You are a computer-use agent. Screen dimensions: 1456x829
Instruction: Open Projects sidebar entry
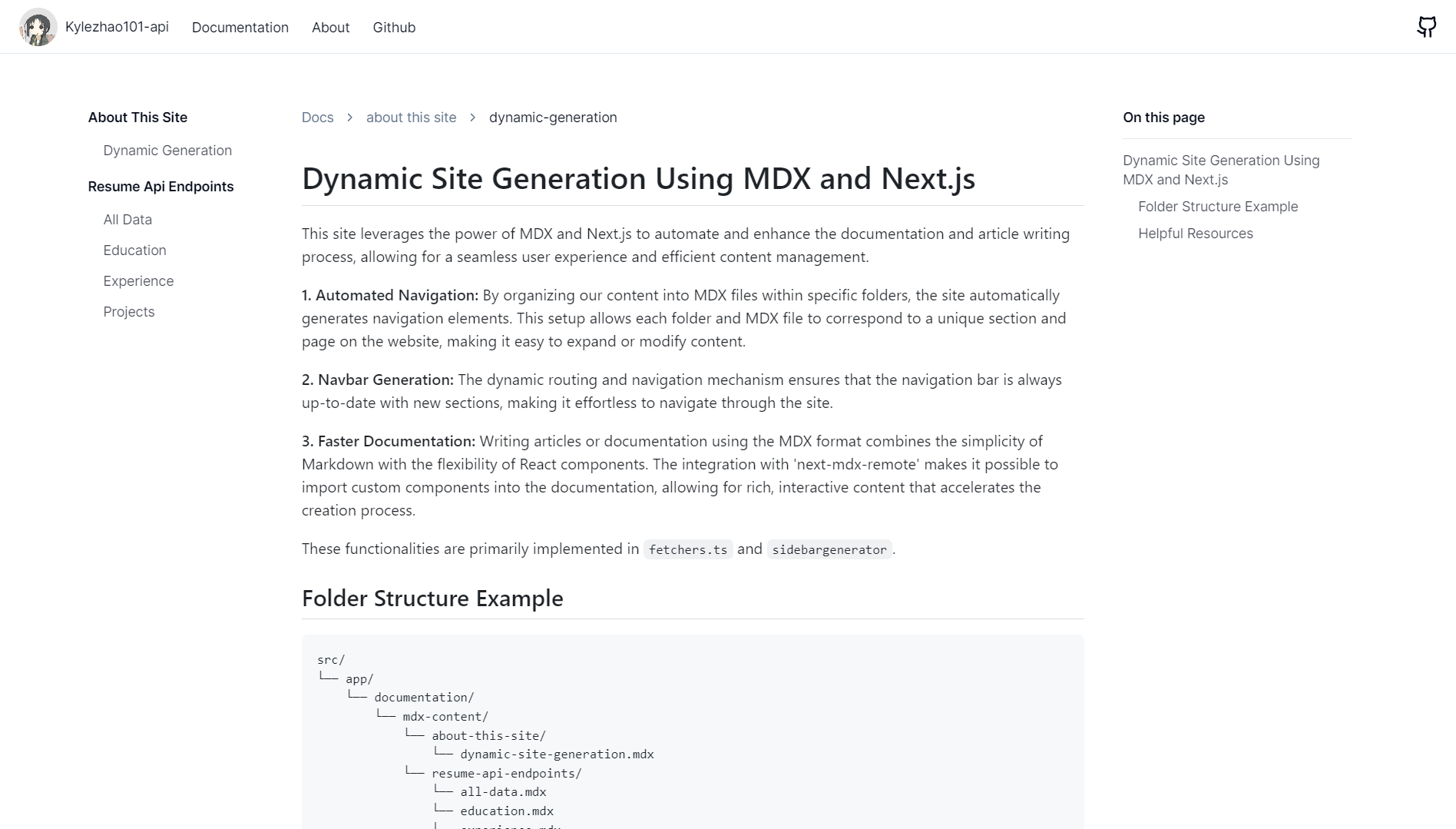[x=129, y=312]
